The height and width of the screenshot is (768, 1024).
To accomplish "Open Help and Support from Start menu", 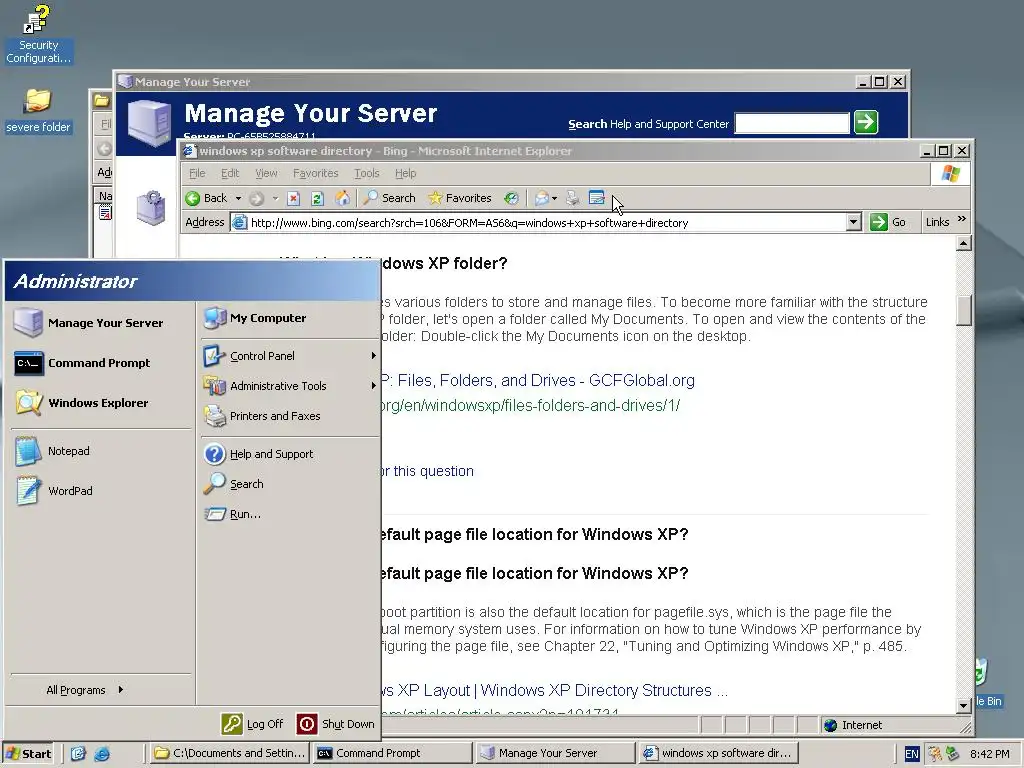I will [289, 454].
